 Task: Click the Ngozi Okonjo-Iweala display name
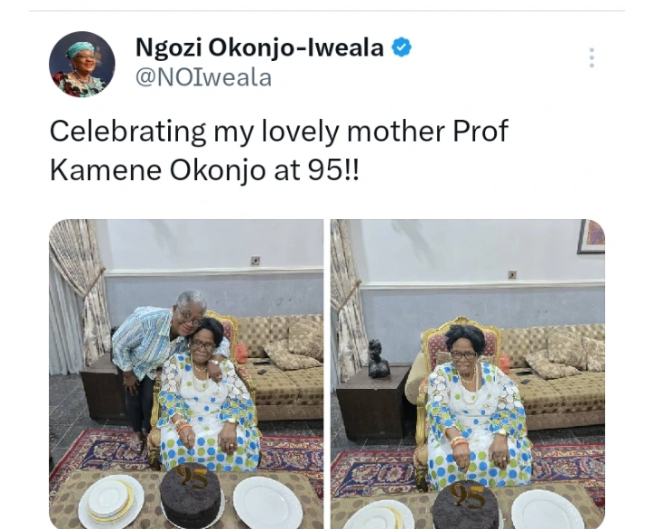pyautogui.click(x=259, y=47)
